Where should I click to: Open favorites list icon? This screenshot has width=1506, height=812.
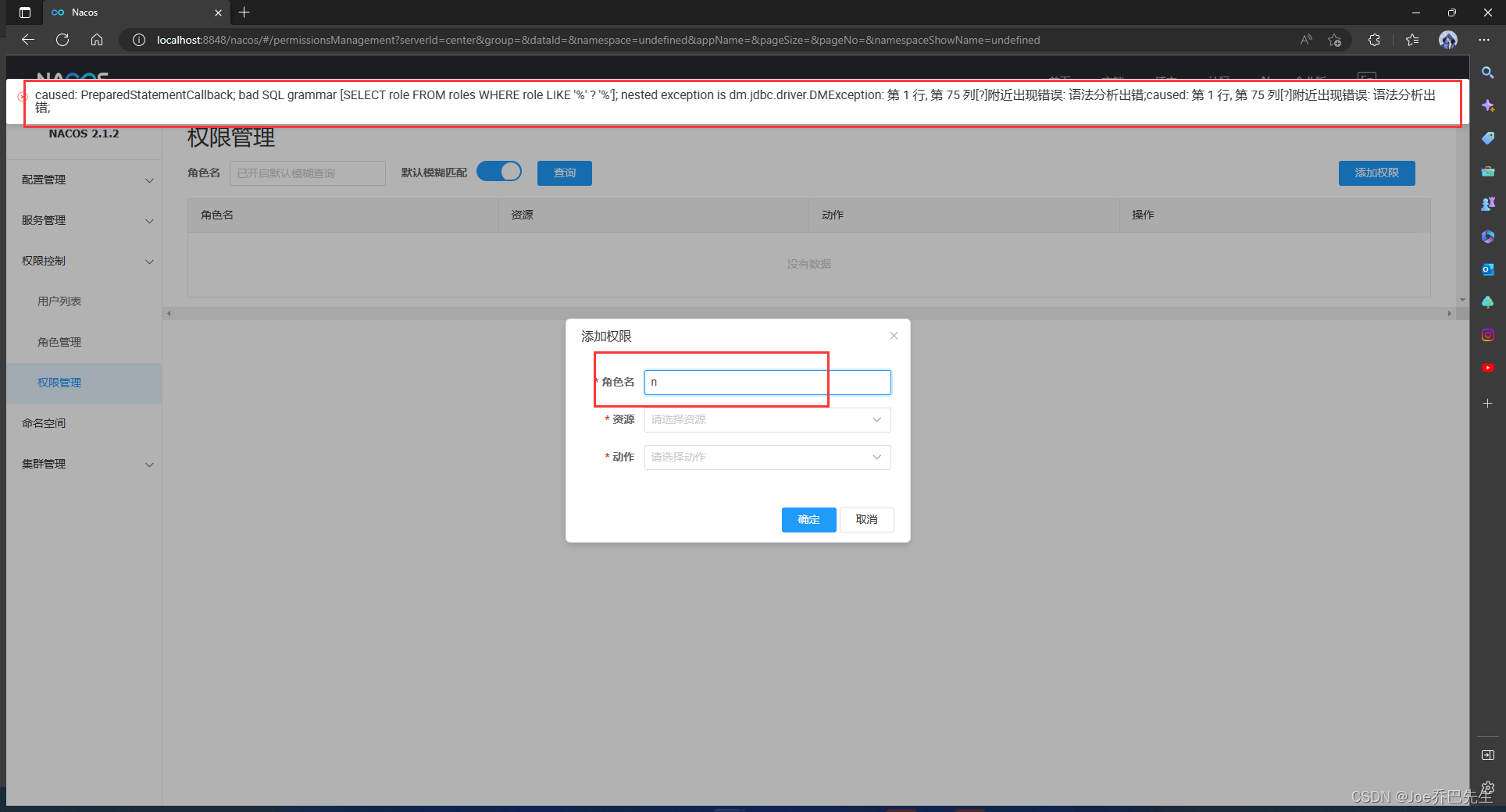1412,40
